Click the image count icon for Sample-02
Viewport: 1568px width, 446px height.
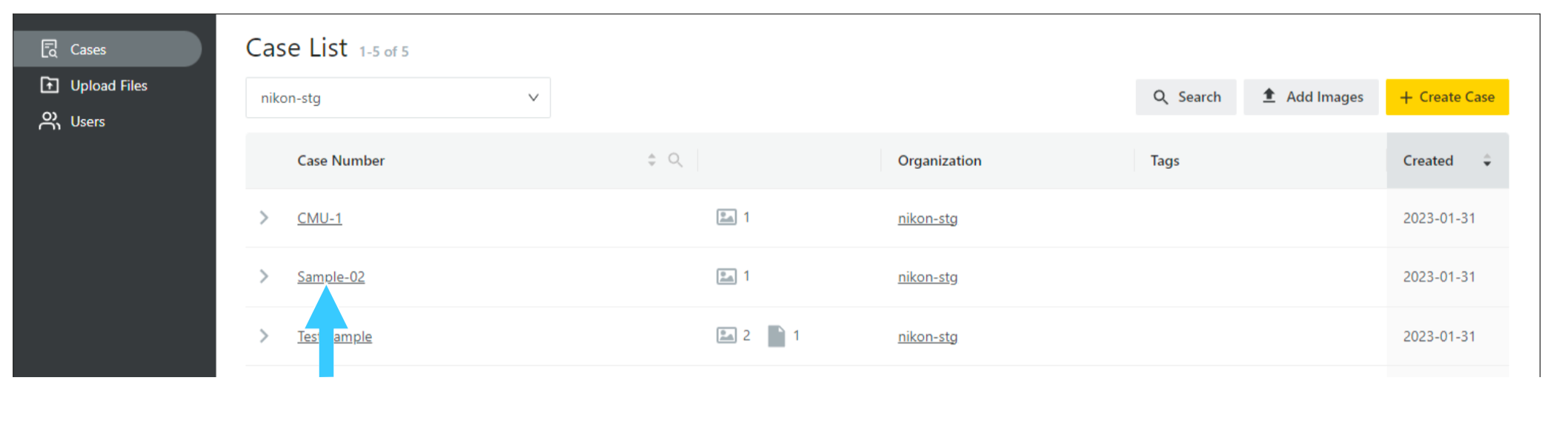[x=726, y=276]
